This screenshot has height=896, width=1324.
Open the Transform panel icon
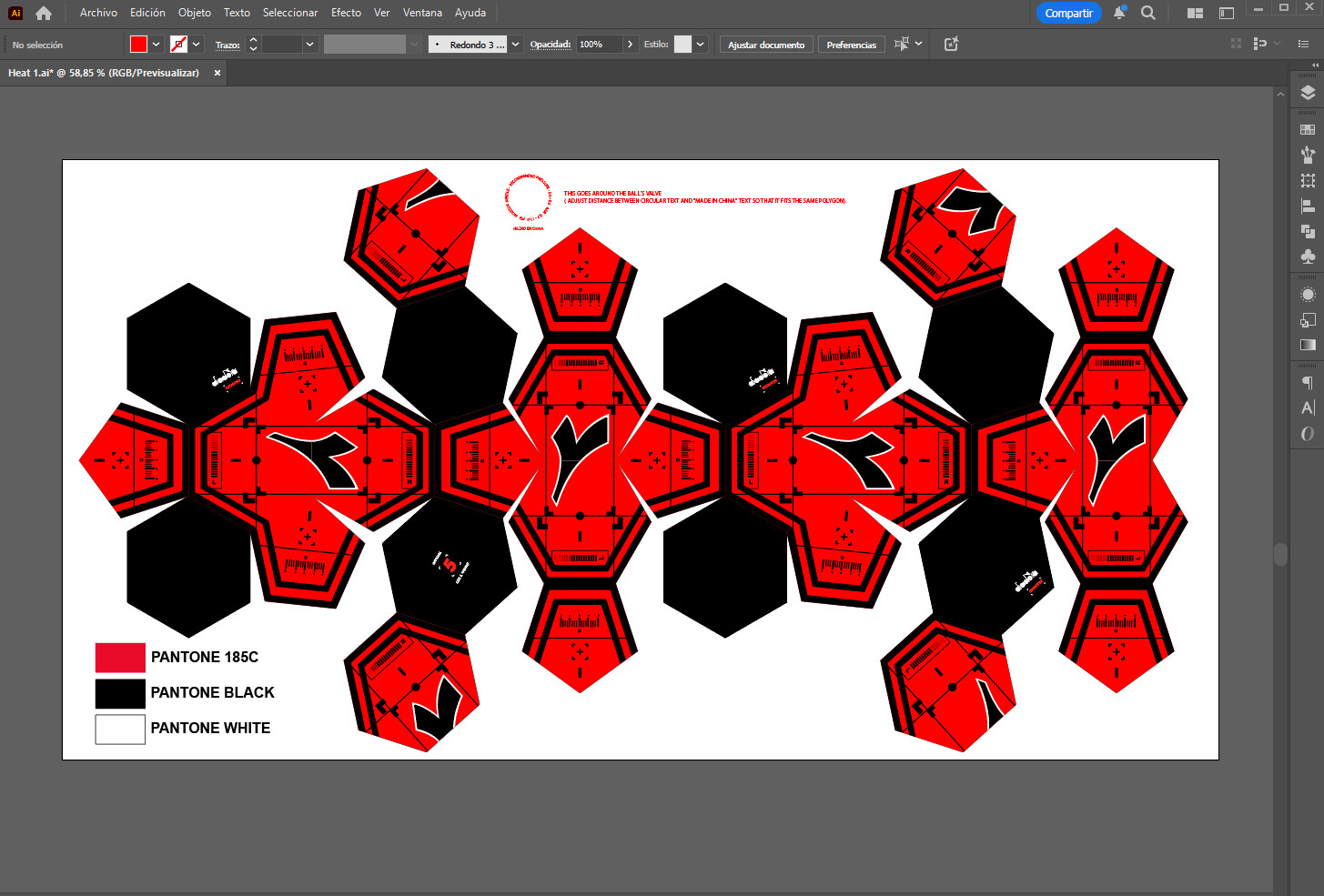pos(1308,180)
